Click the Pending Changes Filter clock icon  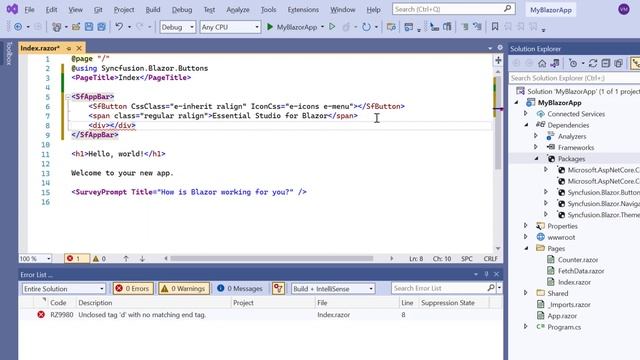click(573, 63)
